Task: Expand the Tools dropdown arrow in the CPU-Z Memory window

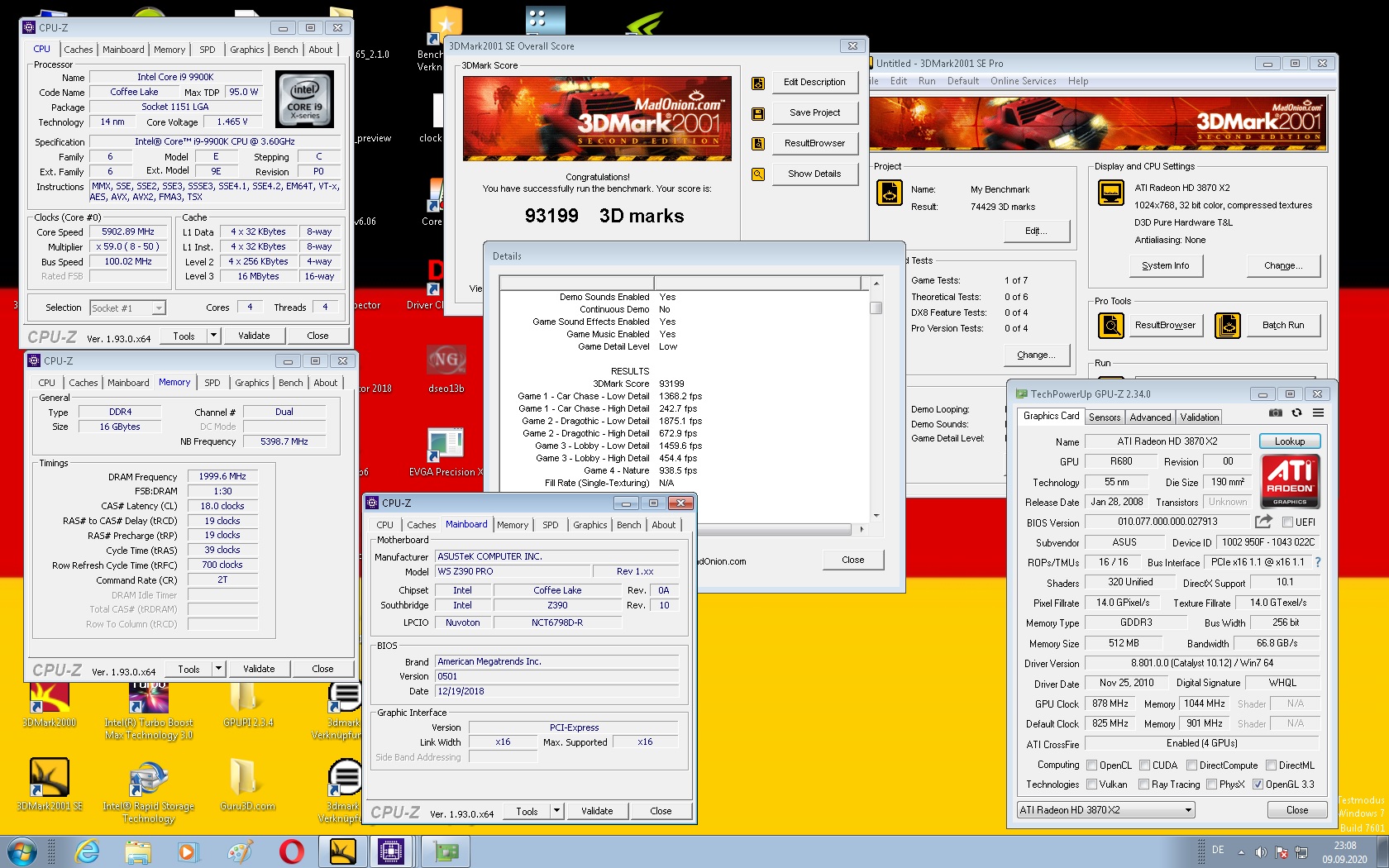Action: (x=218, y=669)
